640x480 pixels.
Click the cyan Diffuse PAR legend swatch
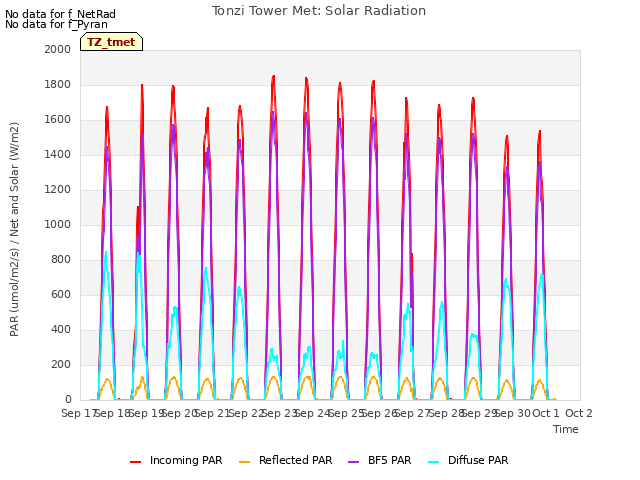(x=434, y=462)
